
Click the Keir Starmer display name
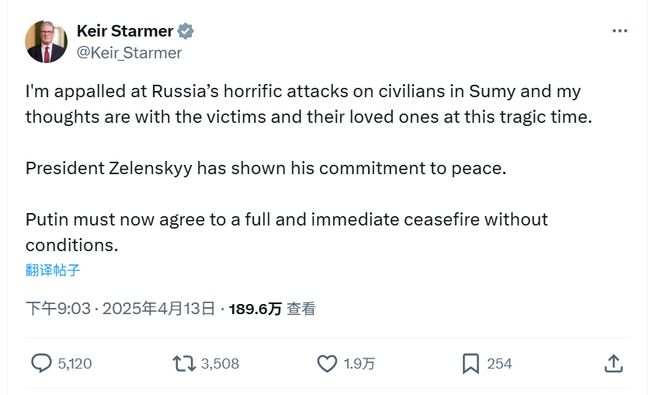(125, 31)
